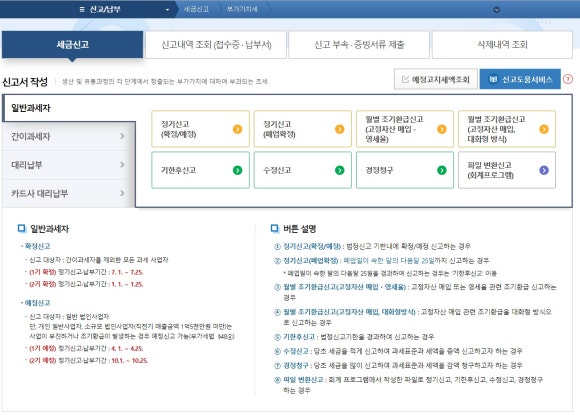The image size is (580, 415).
Task: Click the 확정신고 subheading text
Action: tap(37, 246)
